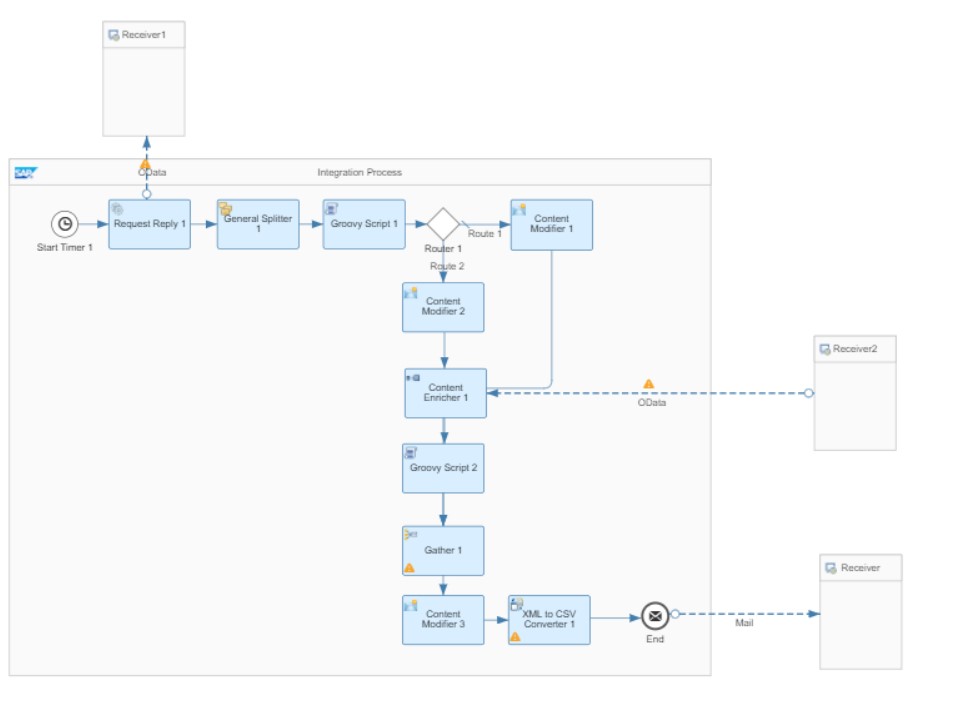The width and height of the screenshot is (975, 707).
Task: Click the SAP logo in Integration Process header
Action: coord(24,172)
